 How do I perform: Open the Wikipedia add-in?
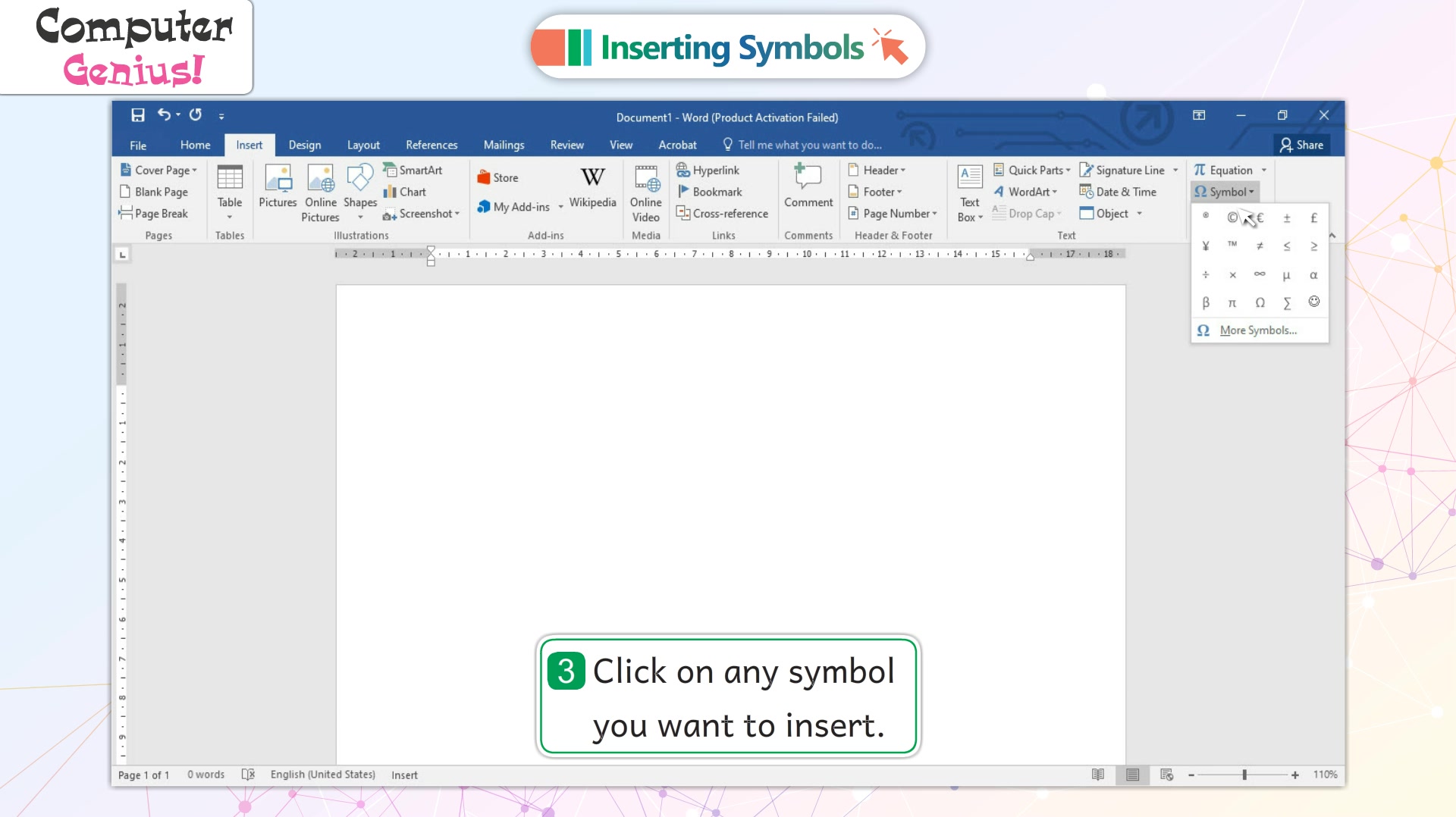(593, 186)
